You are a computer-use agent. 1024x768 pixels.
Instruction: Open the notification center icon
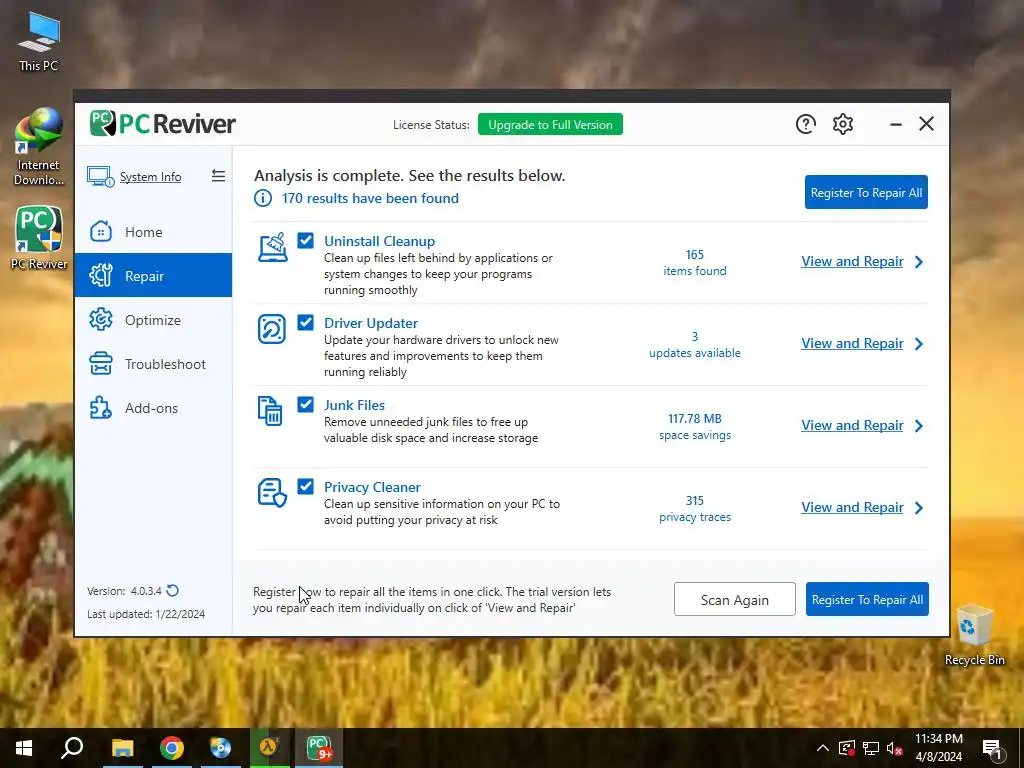[x=992, y=749]
